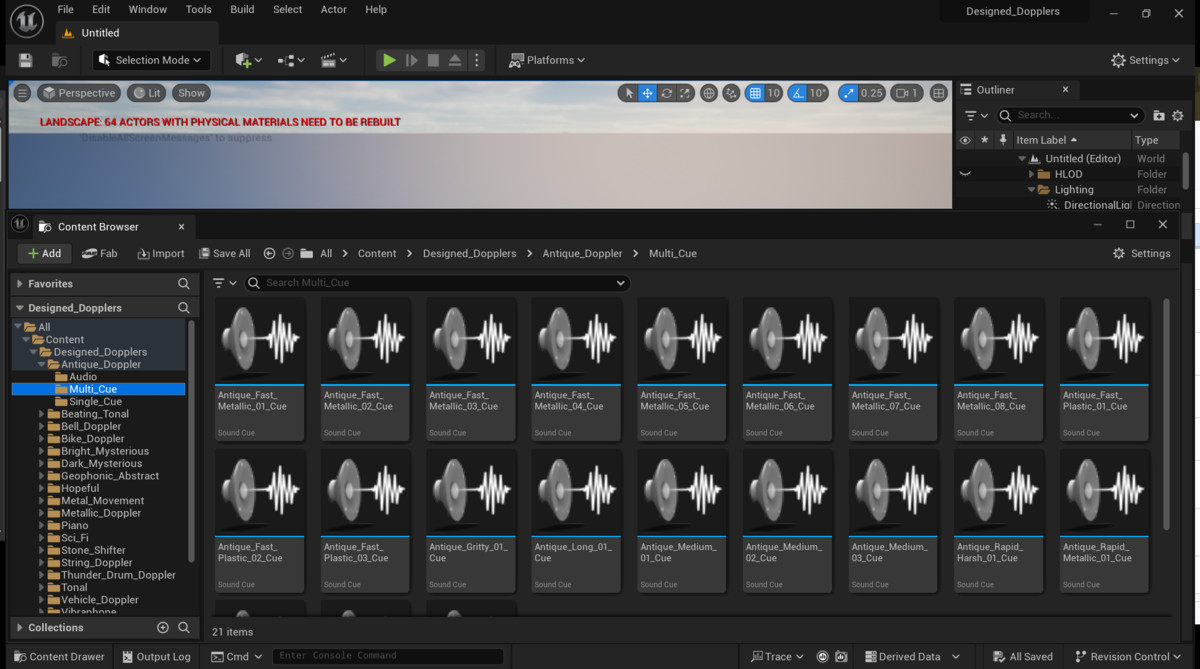
Task: Open the viewport hamburger options menu
Action: pyautogui.click(x=22, y=93)
